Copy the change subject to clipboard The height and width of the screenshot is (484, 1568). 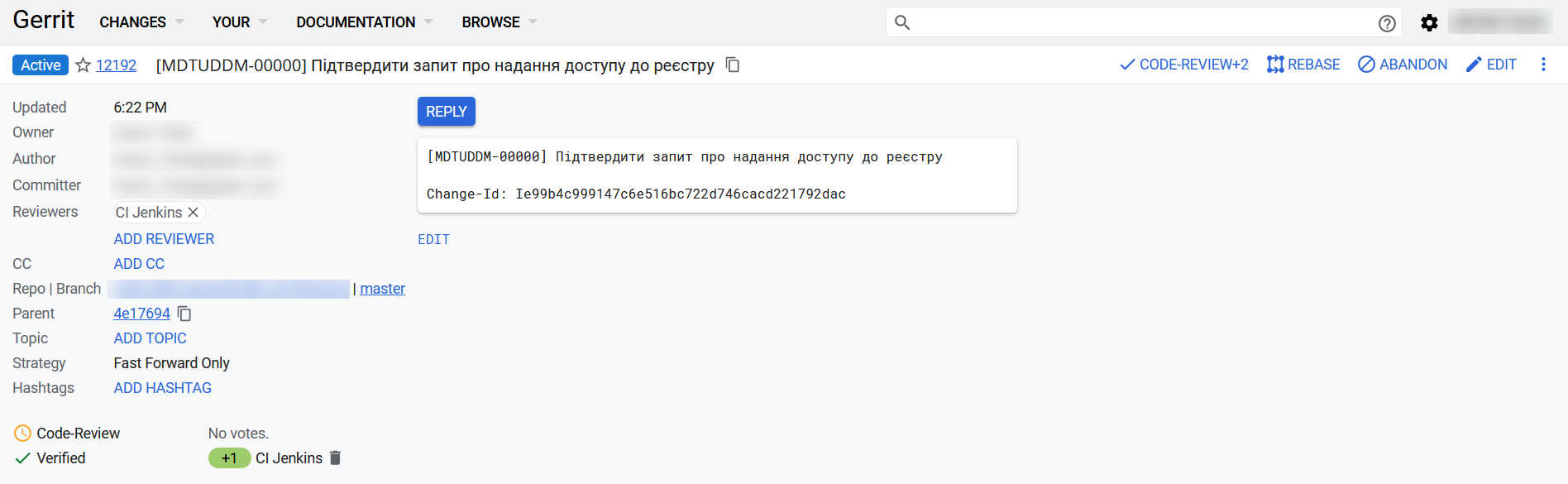733,65
